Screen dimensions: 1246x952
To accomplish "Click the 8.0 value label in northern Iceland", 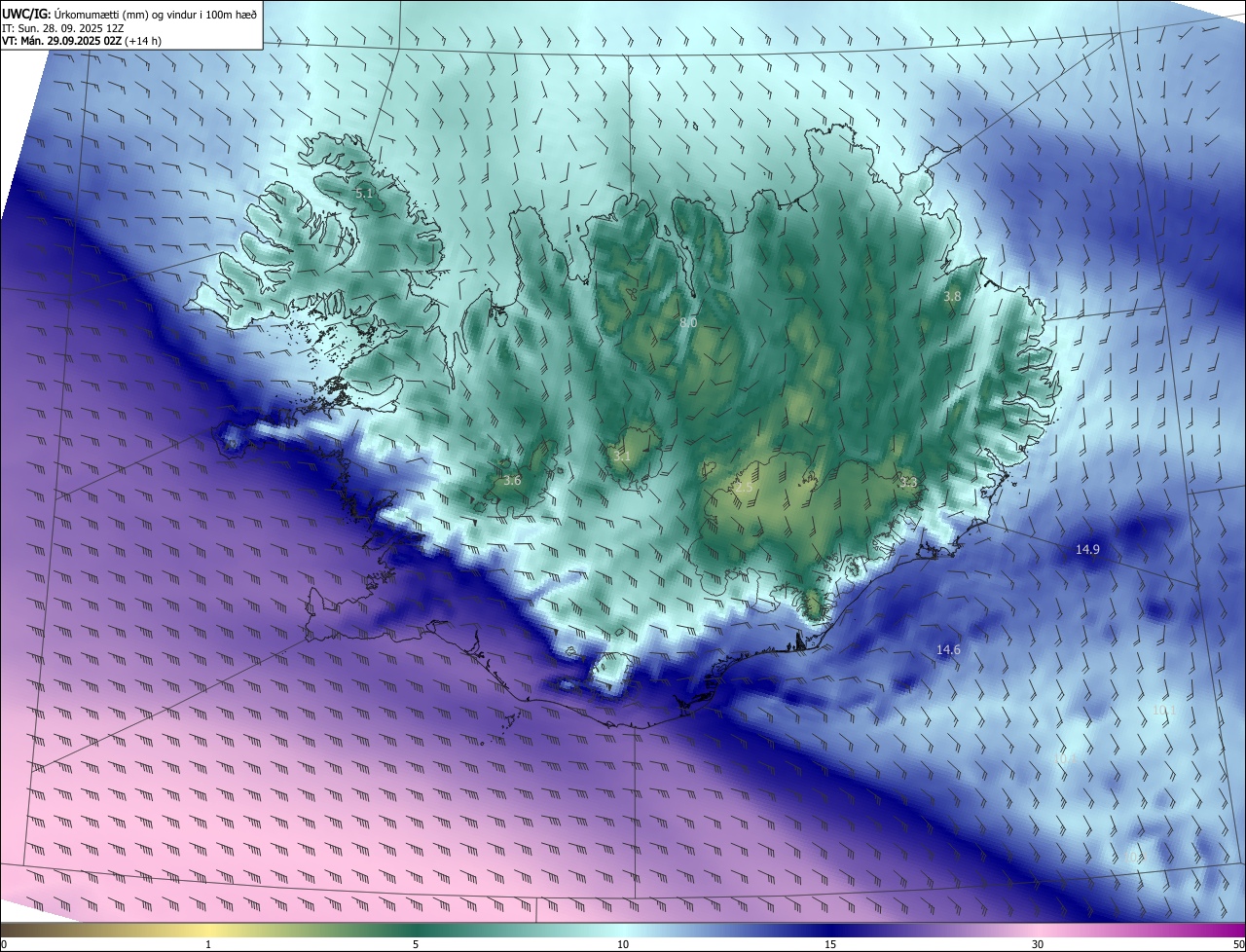I will click(x=688, y=322).
